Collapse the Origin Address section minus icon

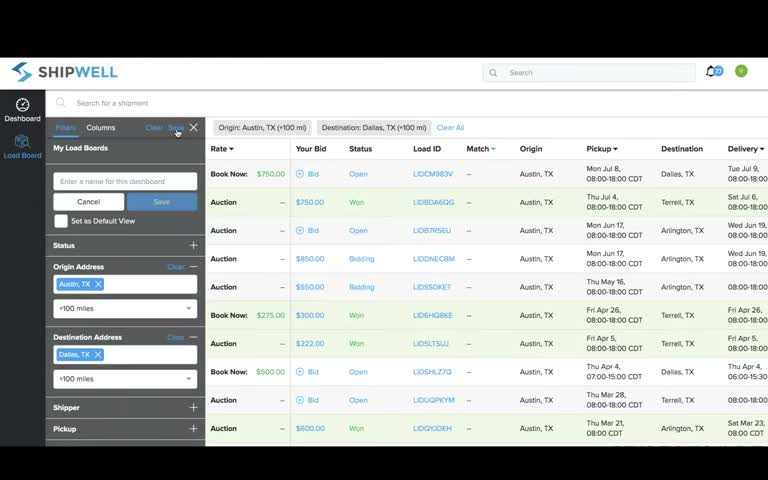pyautogui.click(x=193, y=267)
